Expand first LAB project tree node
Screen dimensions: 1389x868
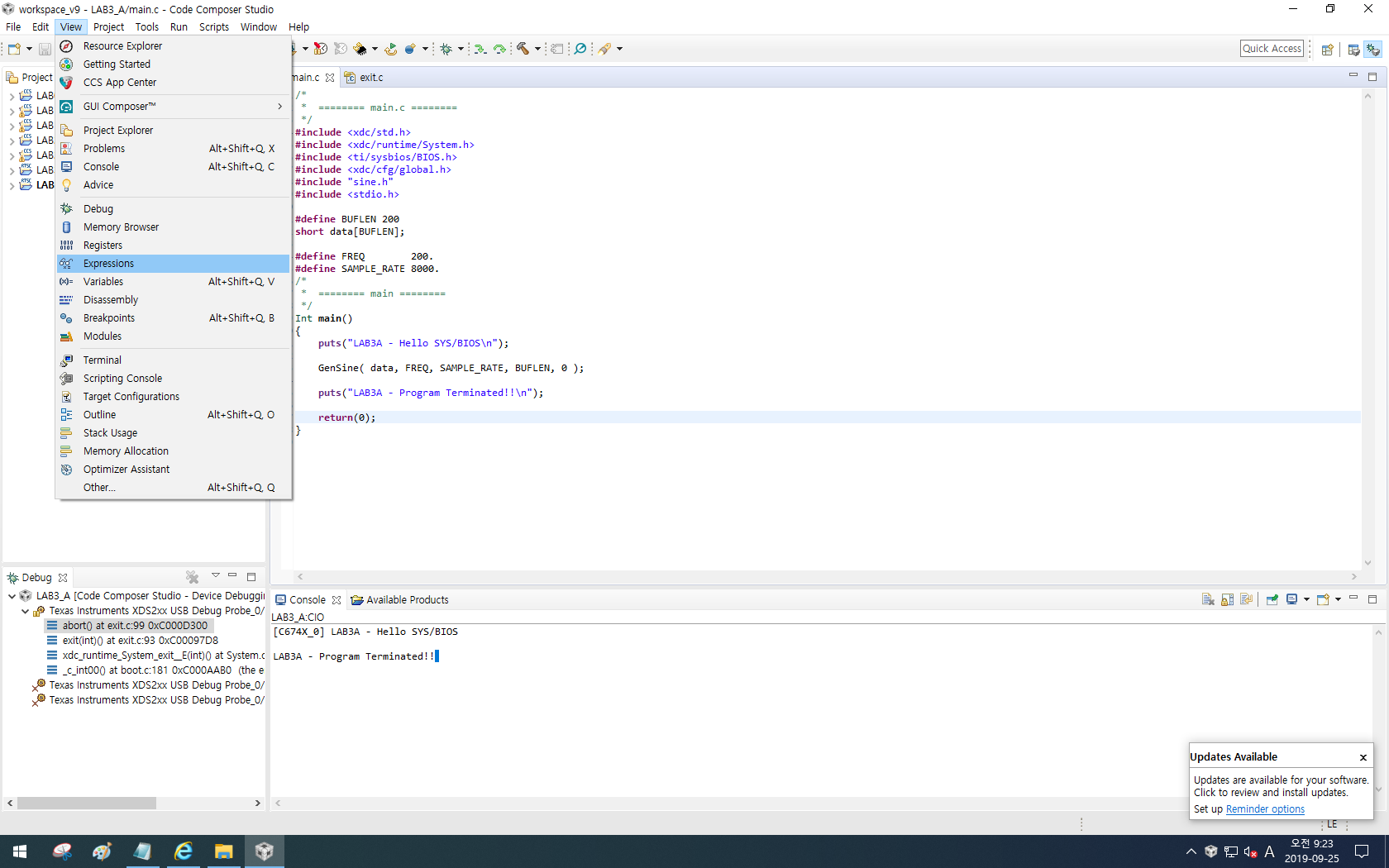[12, 96]
